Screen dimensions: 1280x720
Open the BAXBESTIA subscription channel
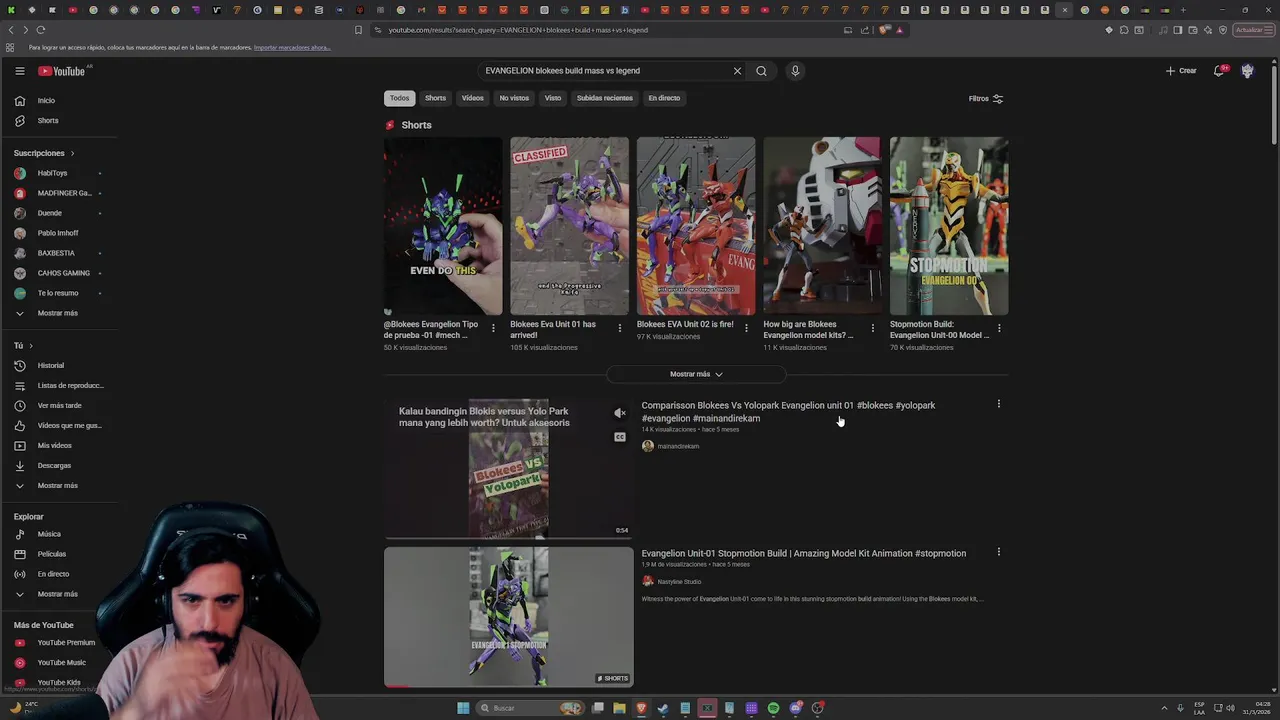(58, 253)
